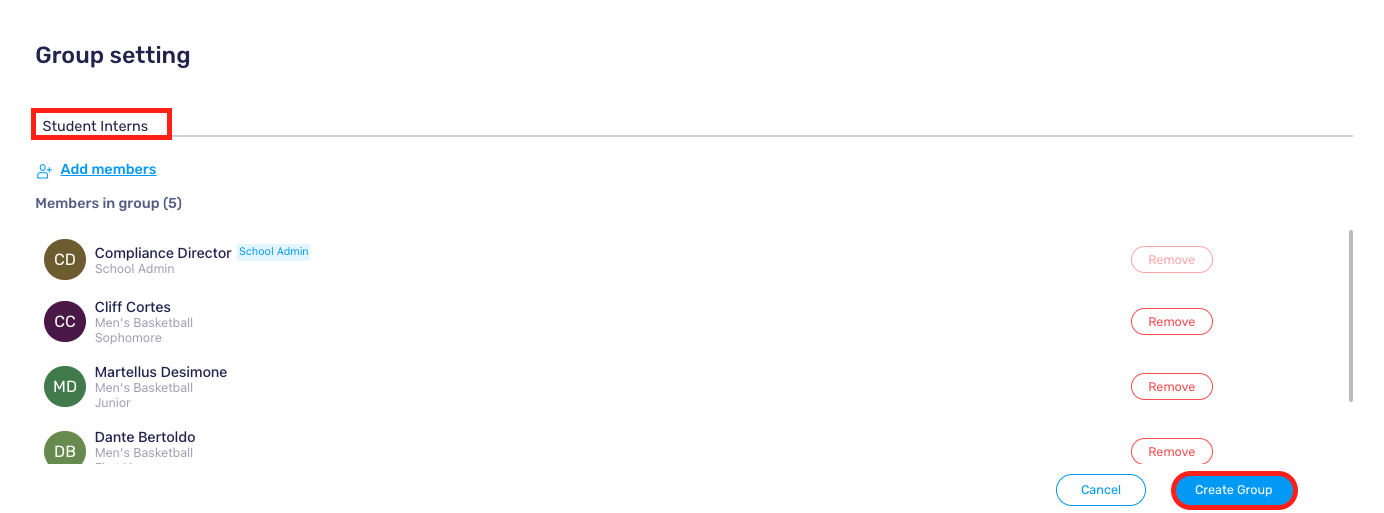The width and height of the screenshot is (1384, 513).
Task: Remove Cliff Cortes from the group
Action: pyautogui.click(x=1171, y=322)
